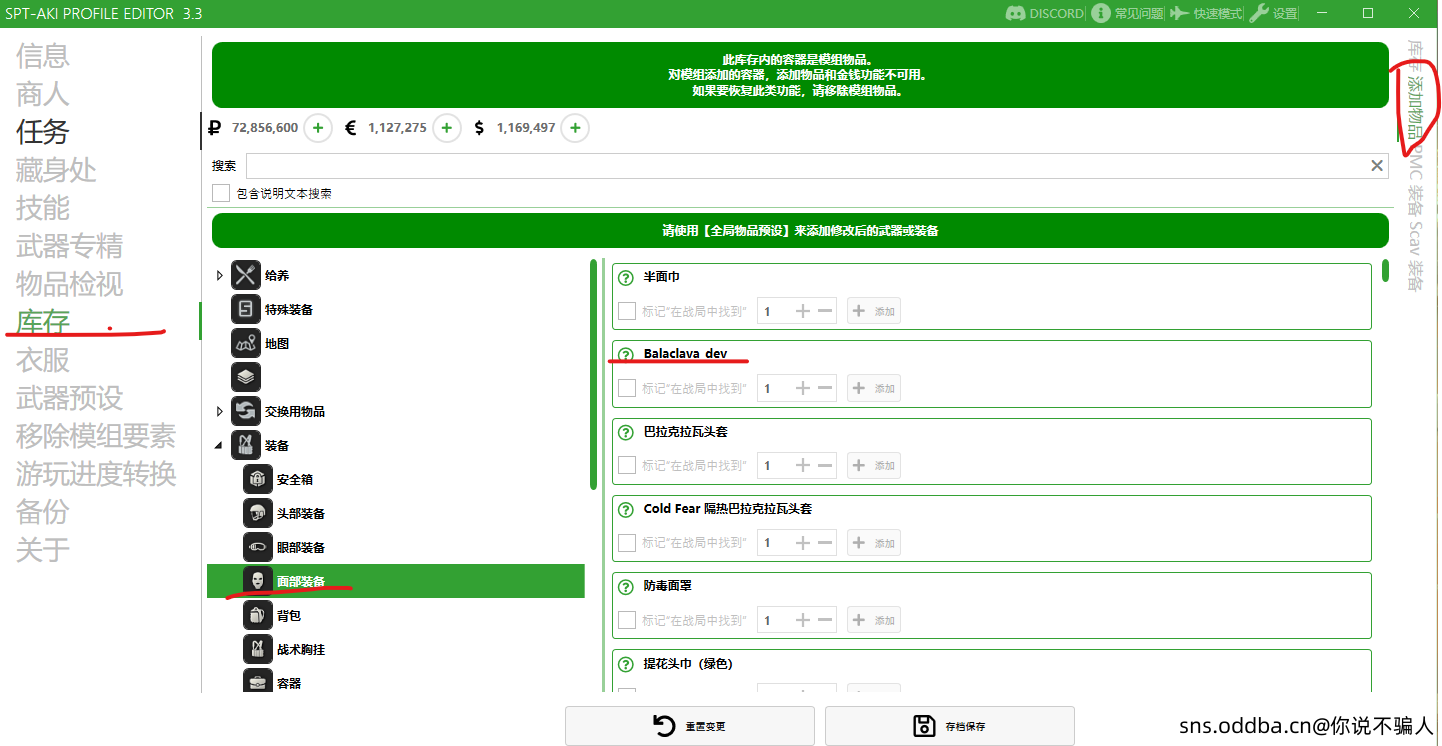The width and height of the screenshot is (1442, 746).
Task: Open the 常见问题 FAQ info icon
Action: pos(1101,13)
